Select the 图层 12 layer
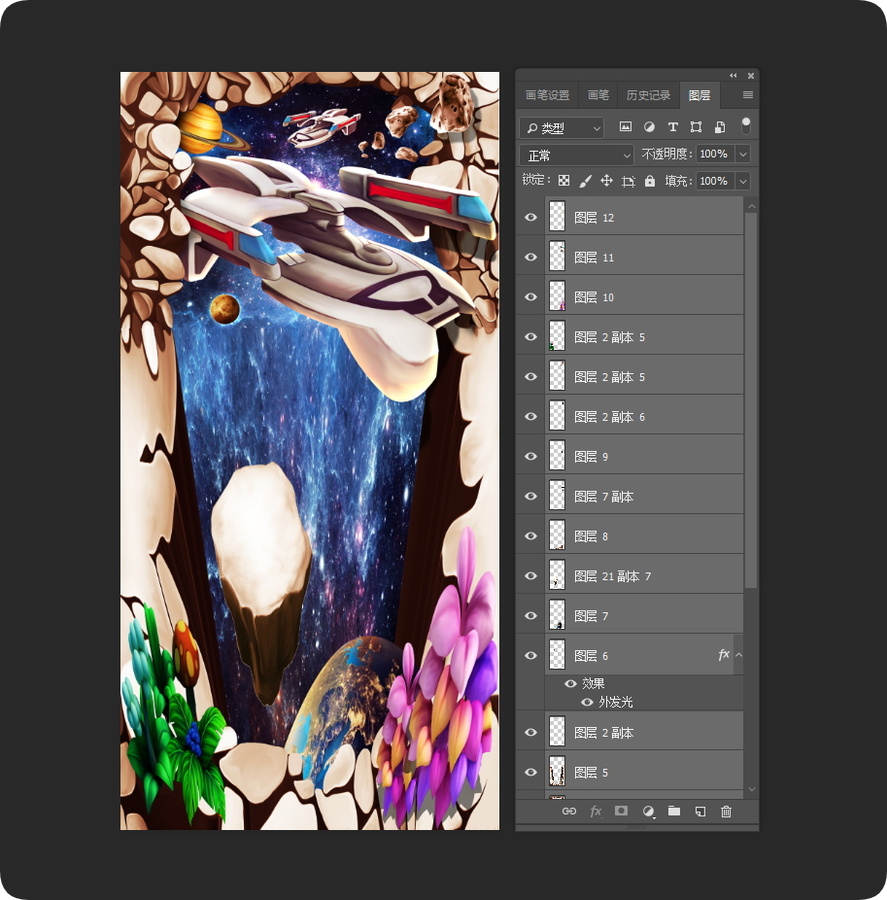Viewport: 887px width, 900px height. coord(644,217)
